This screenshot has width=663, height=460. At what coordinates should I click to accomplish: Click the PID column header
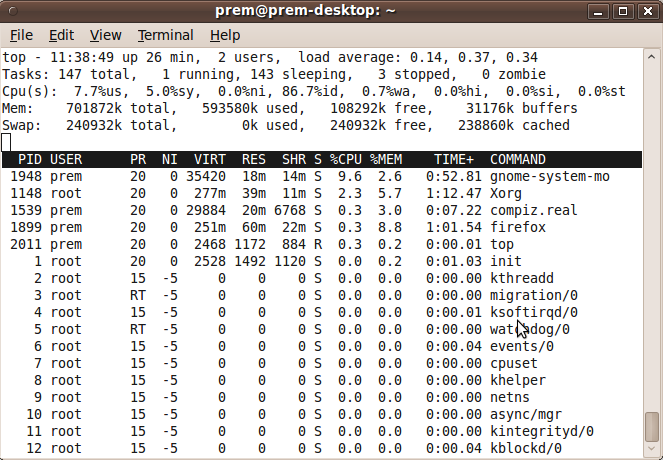30,159
